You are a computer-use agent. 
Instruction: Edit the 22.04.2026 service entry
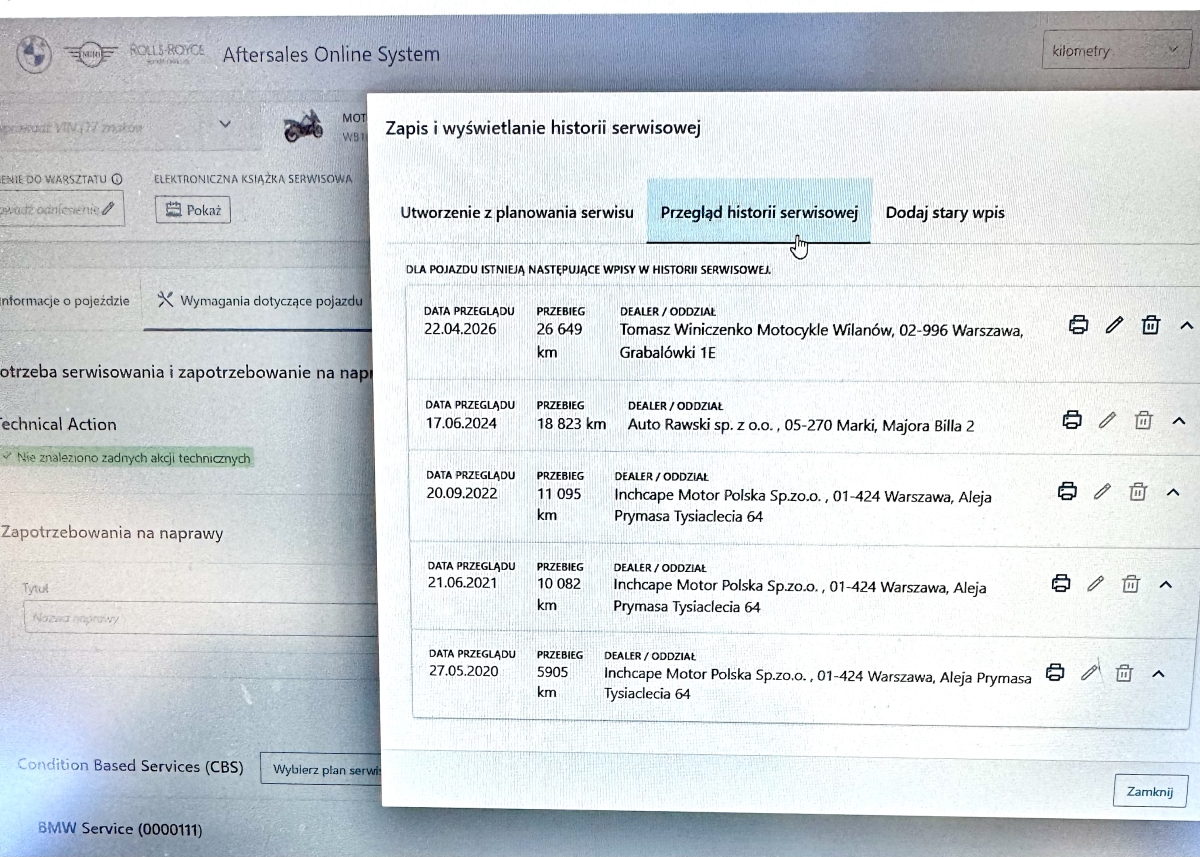(x=1114, y=325)
